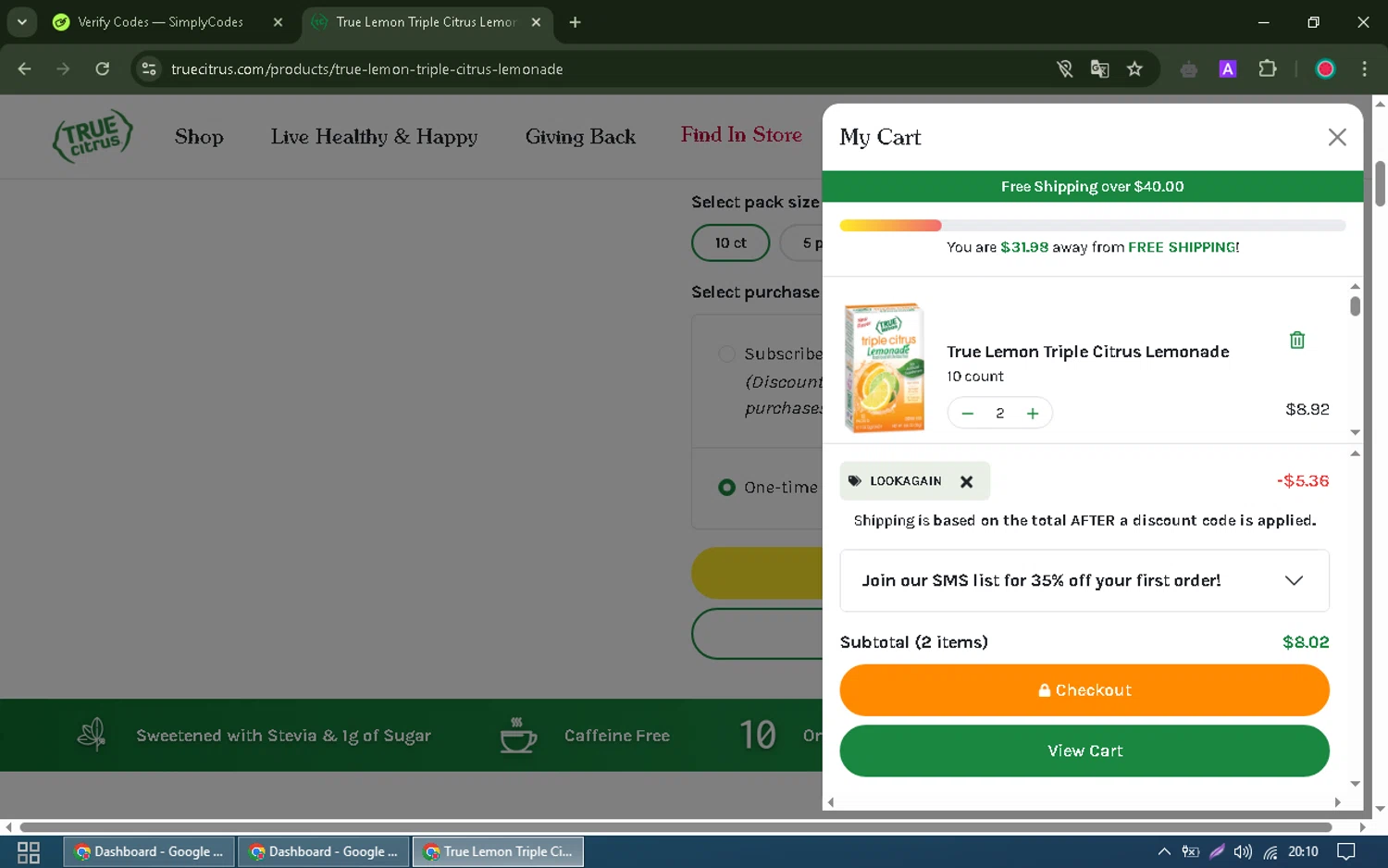This screenshot has height=868, width=1388.
Task: View site information icon in address bar
Action: [149, 68]
